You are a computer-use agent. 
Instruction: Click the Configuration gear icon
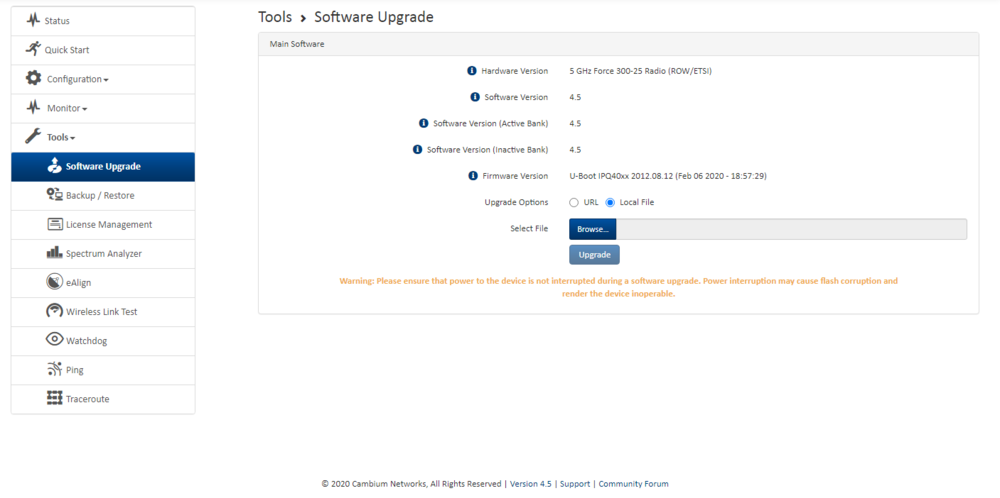tap(33, 78)
